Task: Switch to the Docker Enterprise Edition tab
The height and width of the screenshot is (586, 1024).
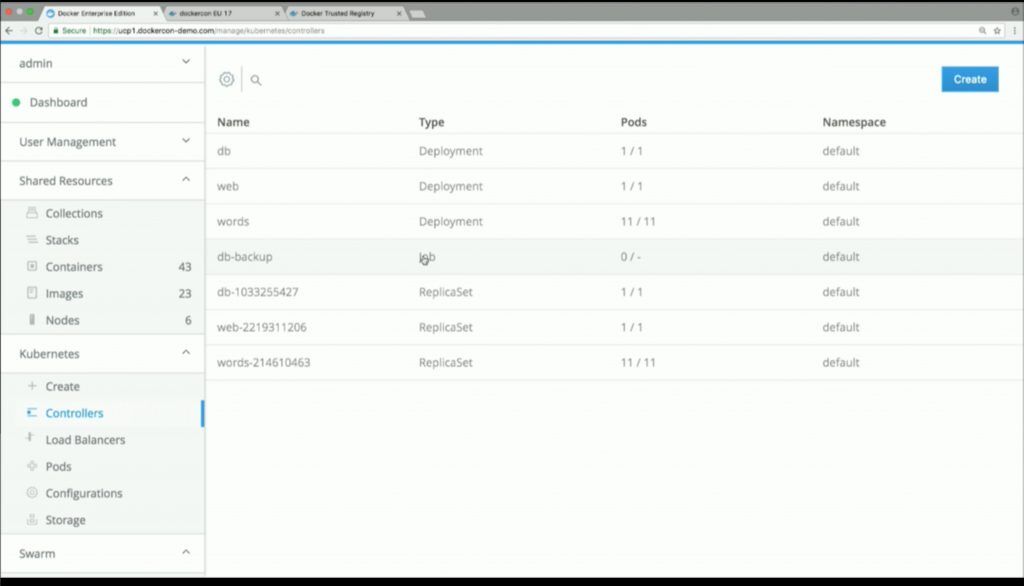Action: pos(101,13)
